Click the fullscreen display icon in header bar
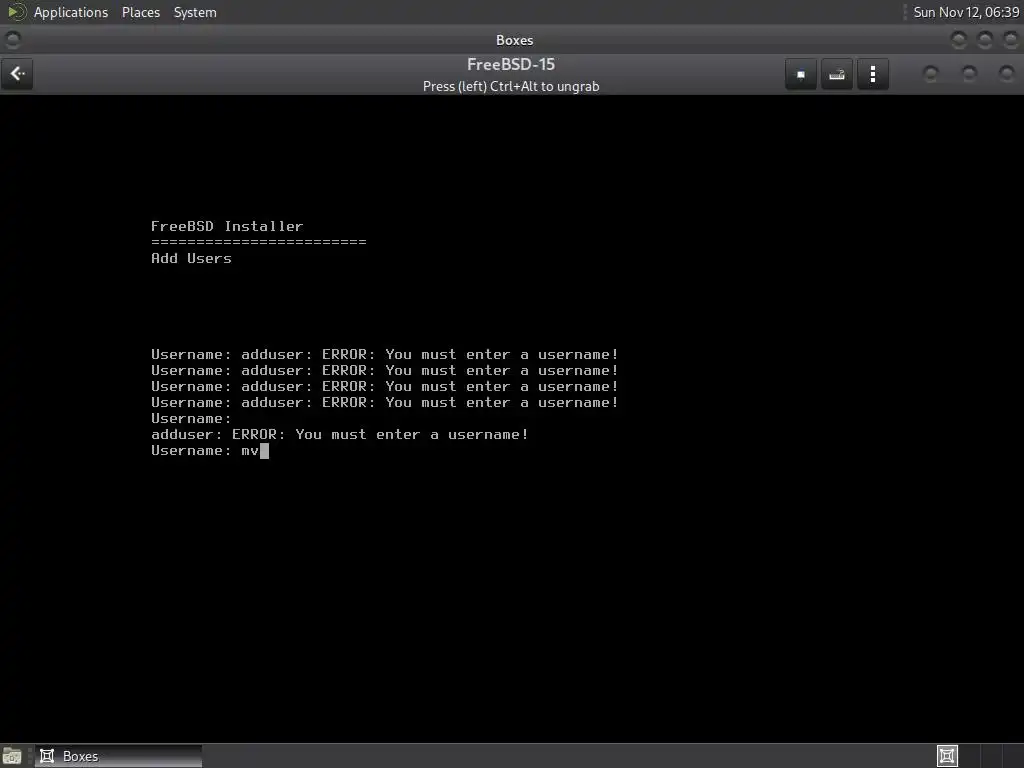Image resolution: width=1024 pixels, height=768 pixels. [801, 74]
